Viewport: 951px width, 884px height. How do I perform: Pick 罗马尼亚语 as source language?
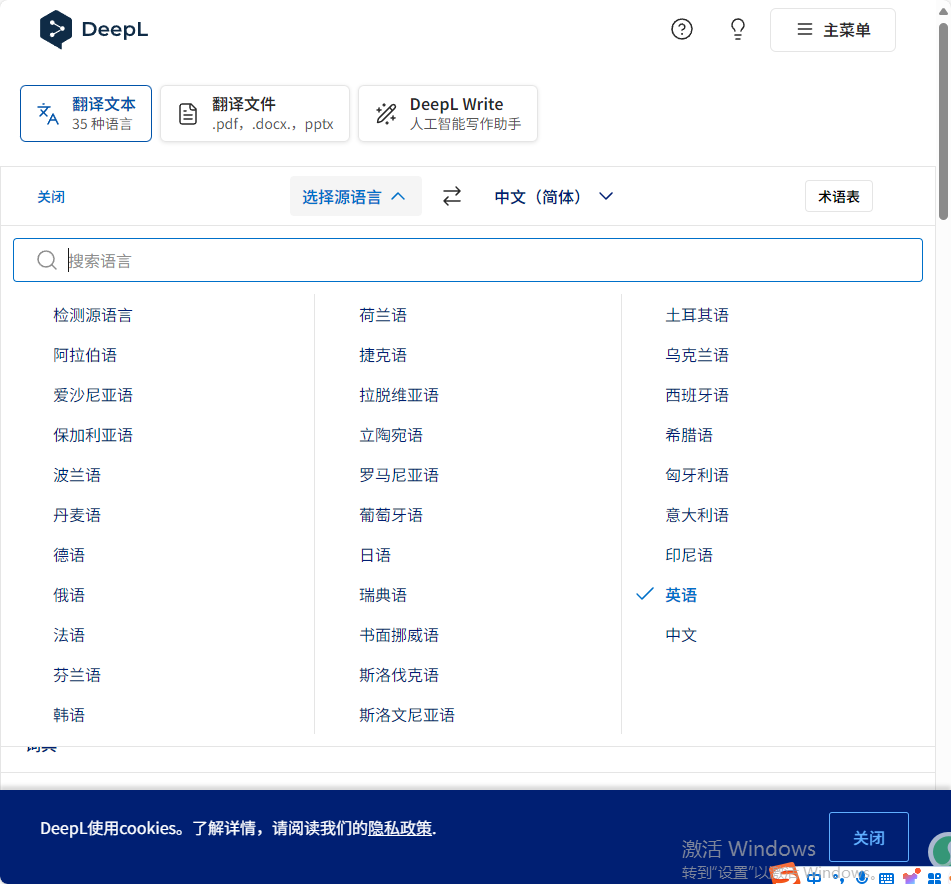398,475
